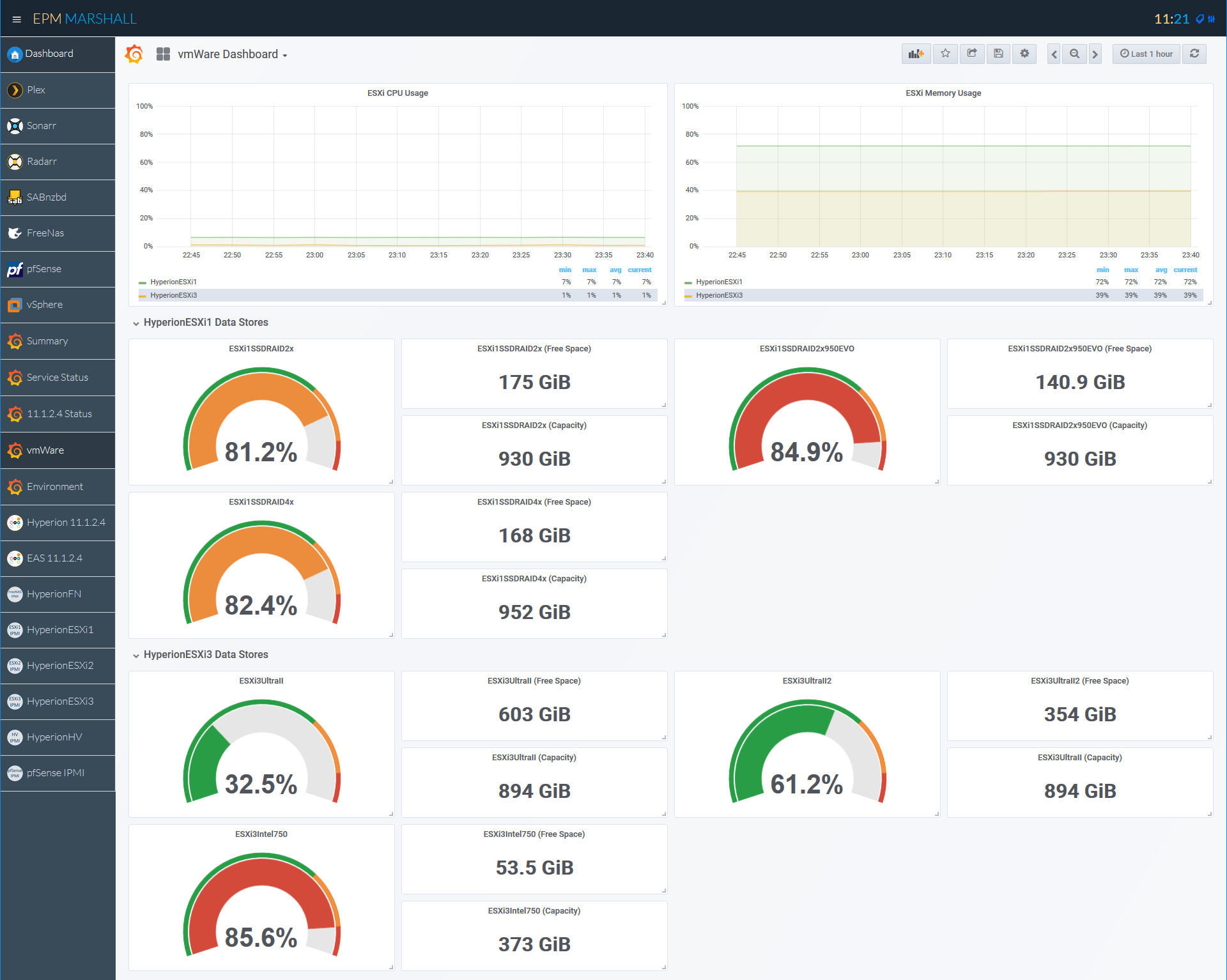
Task: Collapse the HyperionESXi3 Data Stores row
Action: click(200, 655)
